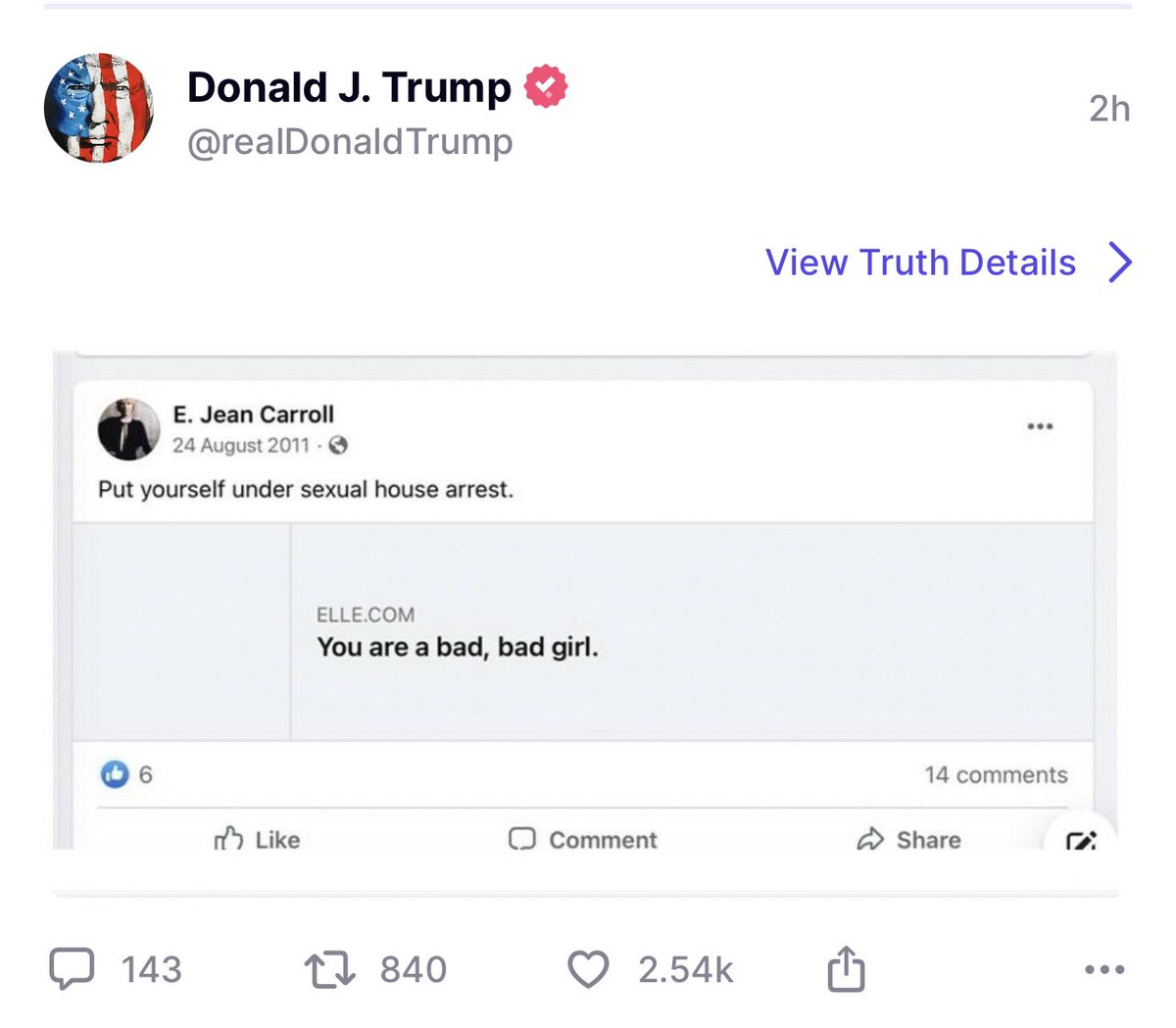The image size is (1176, 1028).
Task: Click the edit pencil icon on image
Action: tap(1080, 841)
